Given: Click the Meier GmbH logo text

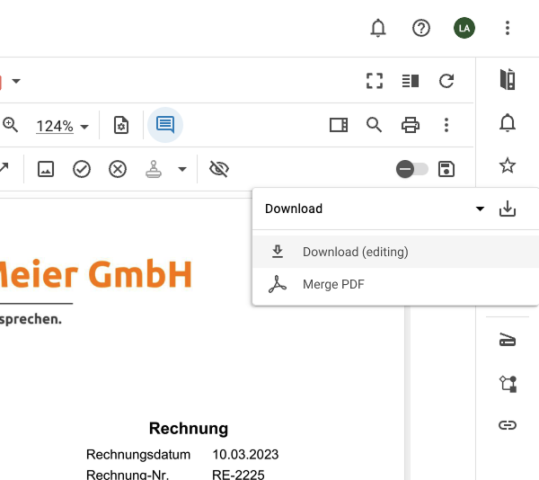Looking at the screenshot, I should tap(95, 274).
